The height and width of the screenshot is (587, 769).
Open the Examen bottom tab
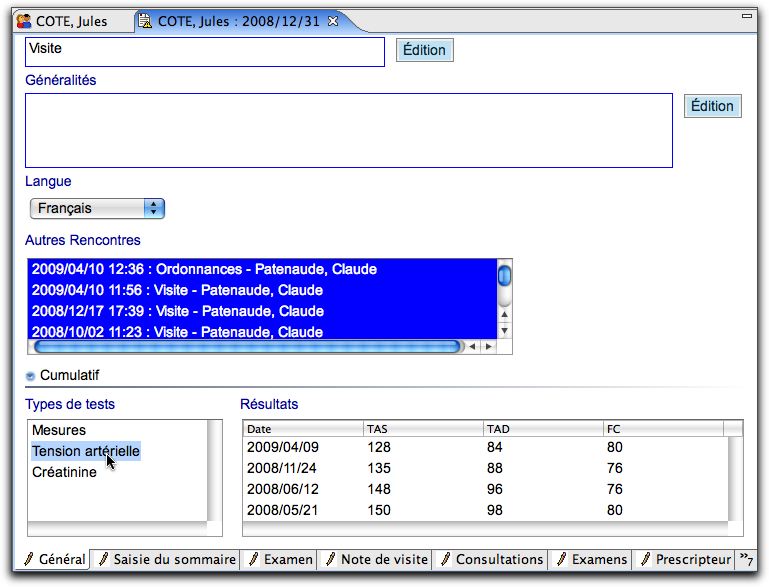[x=281, y=560]
